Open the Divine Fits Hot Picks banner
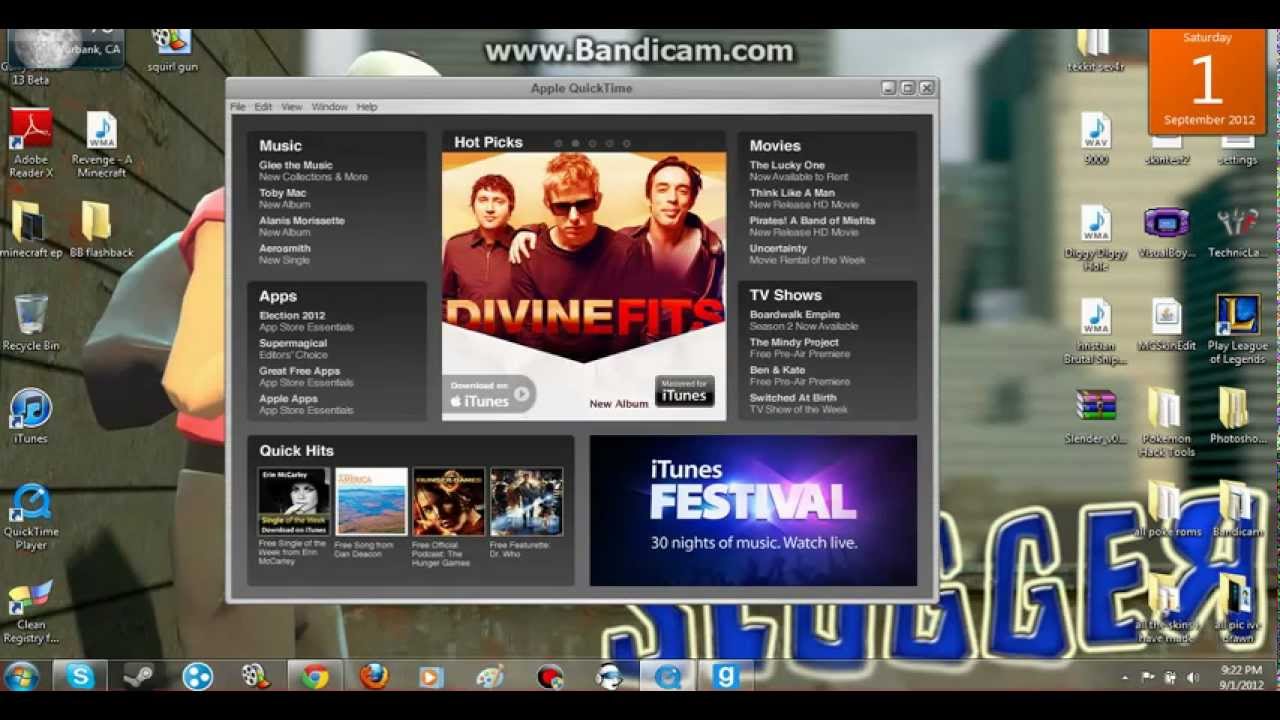The width and height of the screenshot is (1280, 720). [584, 286]
